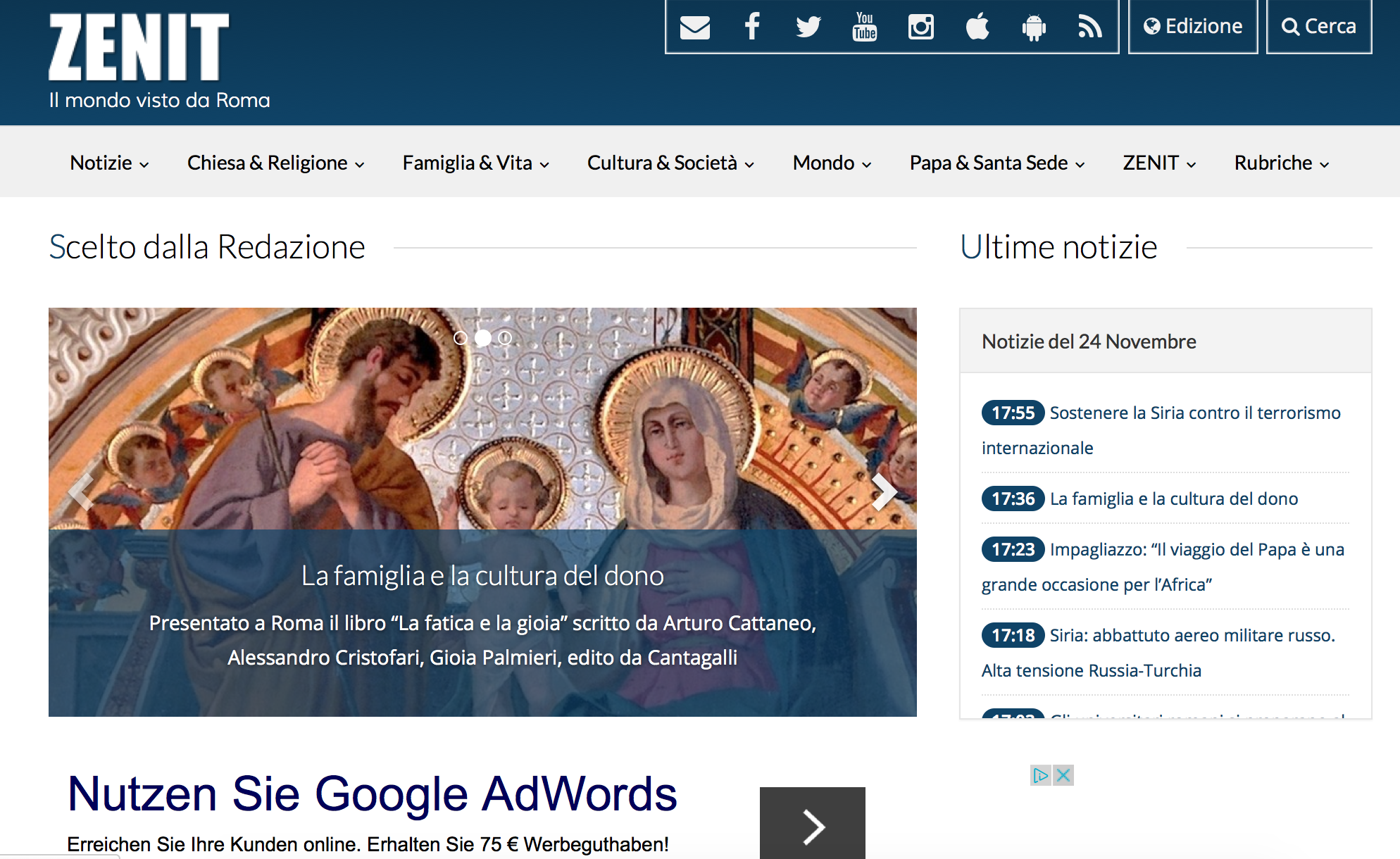1400x859 pixels.
Task: Open the Instagram camera icon
Action: [921, 27]
